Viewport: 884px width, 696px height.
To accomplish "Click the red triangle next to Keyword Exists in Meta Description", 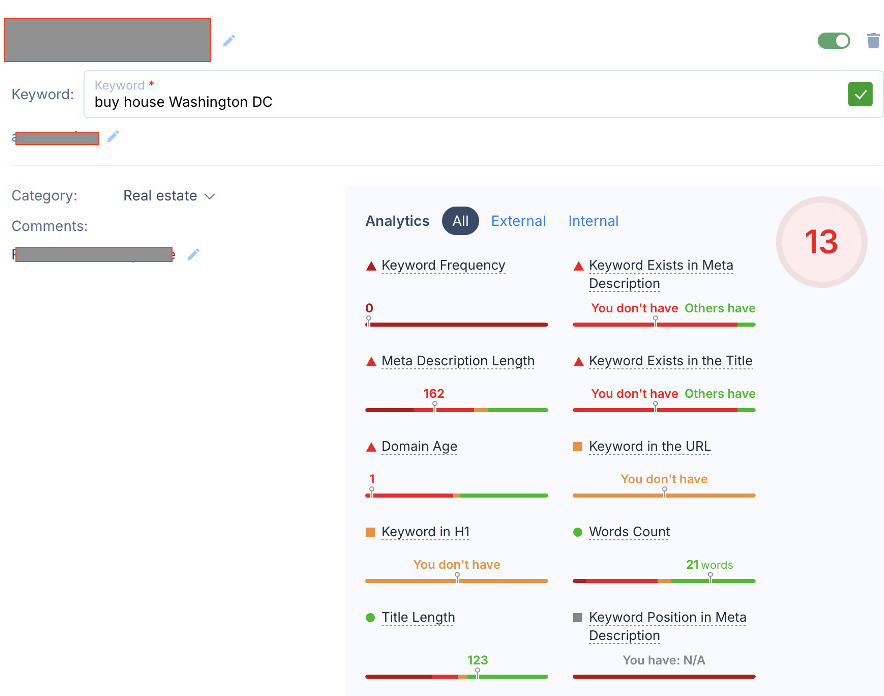I will [x=578, y=266].
